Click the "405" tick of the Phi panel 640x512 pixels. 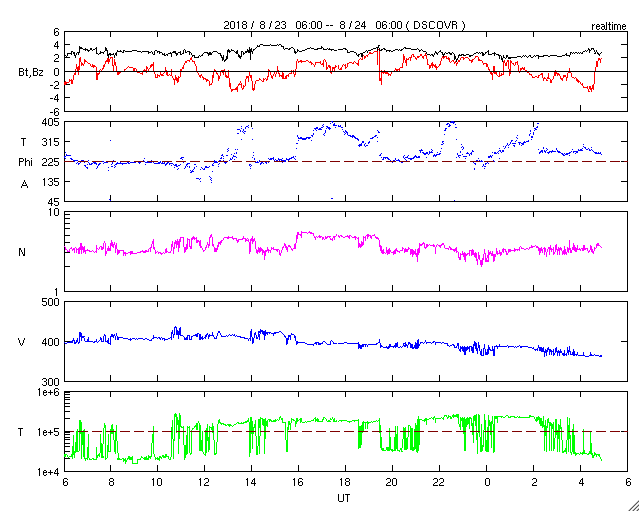[51, 122]
